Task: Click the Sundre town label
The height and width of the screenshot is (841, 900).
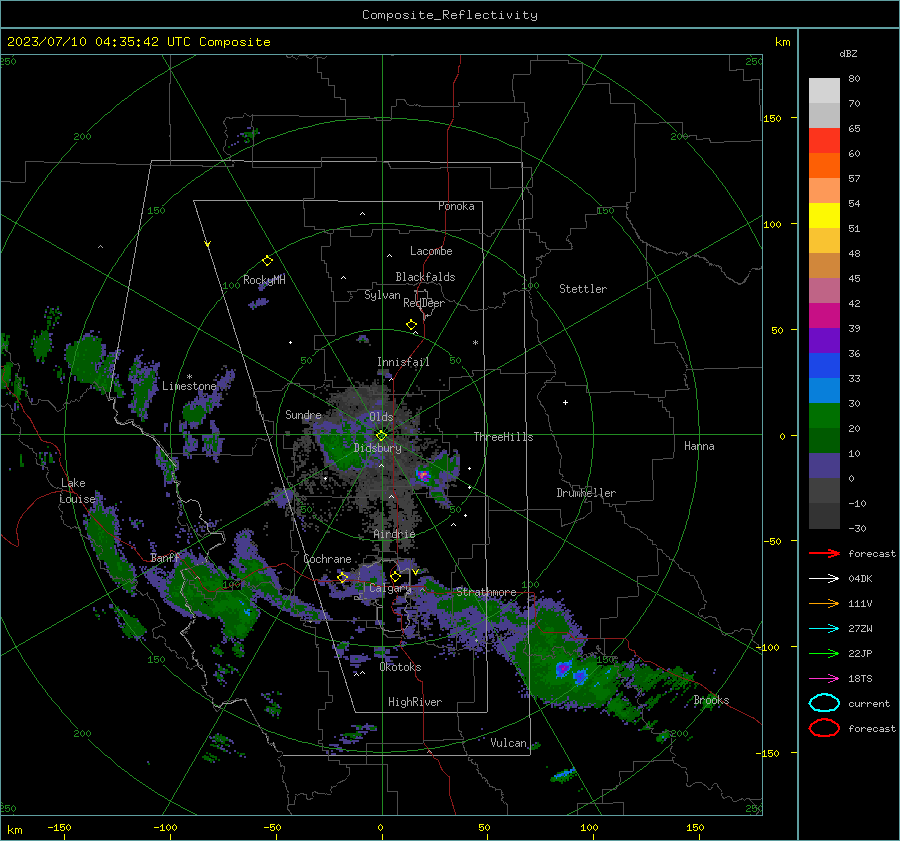Action: point(303,414)
